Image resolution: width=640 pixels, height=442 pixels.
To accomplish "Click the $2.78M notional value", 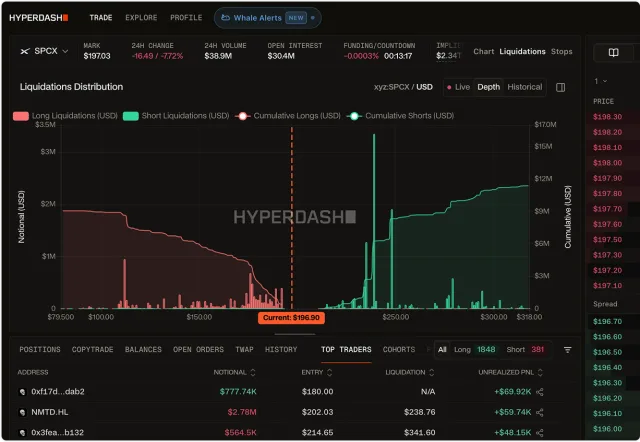I will coord(242,412).
